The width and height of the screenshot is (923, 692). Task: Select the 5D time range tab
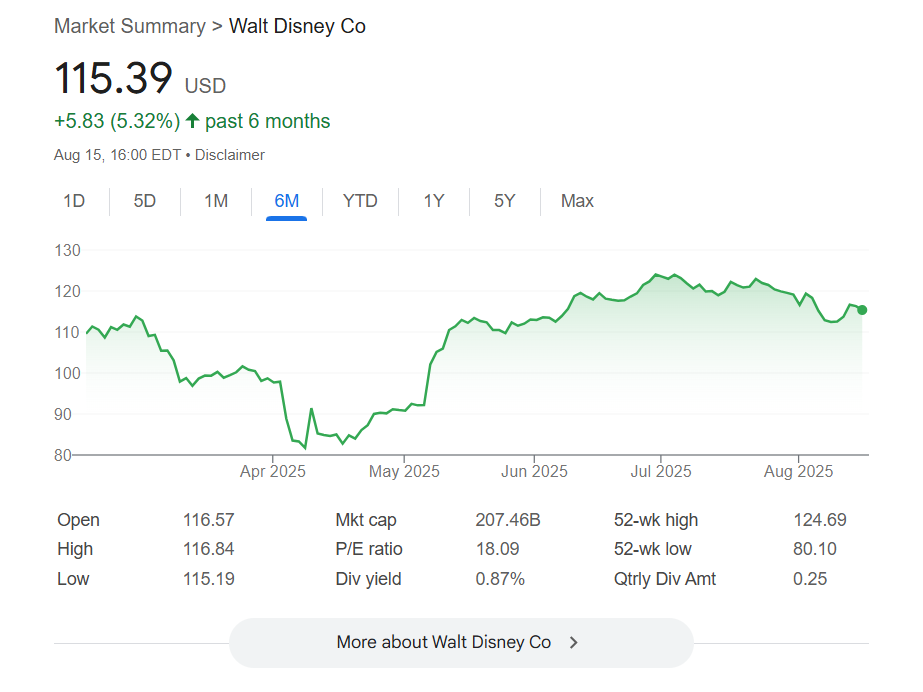pyautogui.click(x=145, y=201)
